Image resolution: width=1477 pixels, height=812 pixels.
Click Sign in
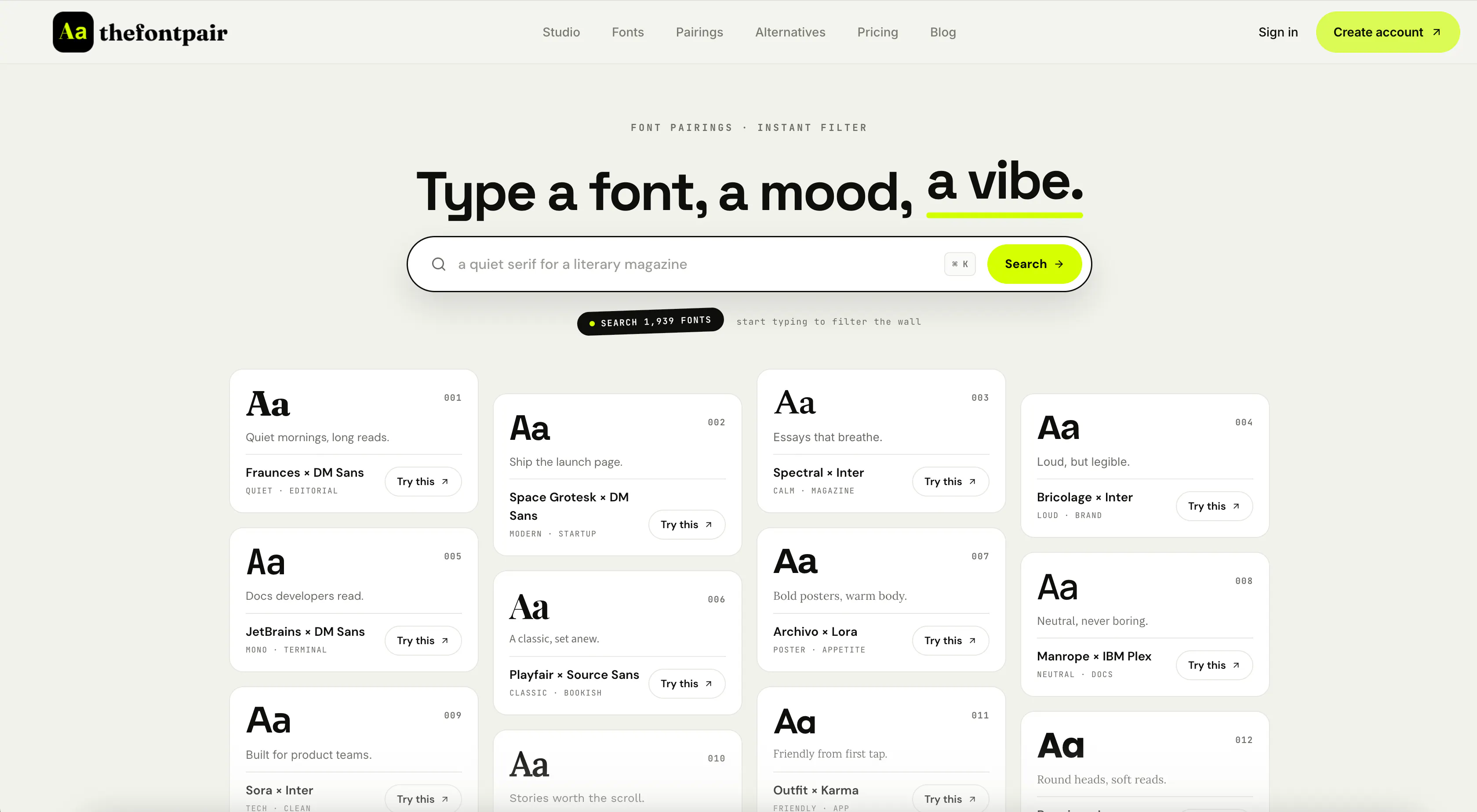pyautogui.click(x=1277, y=32)
